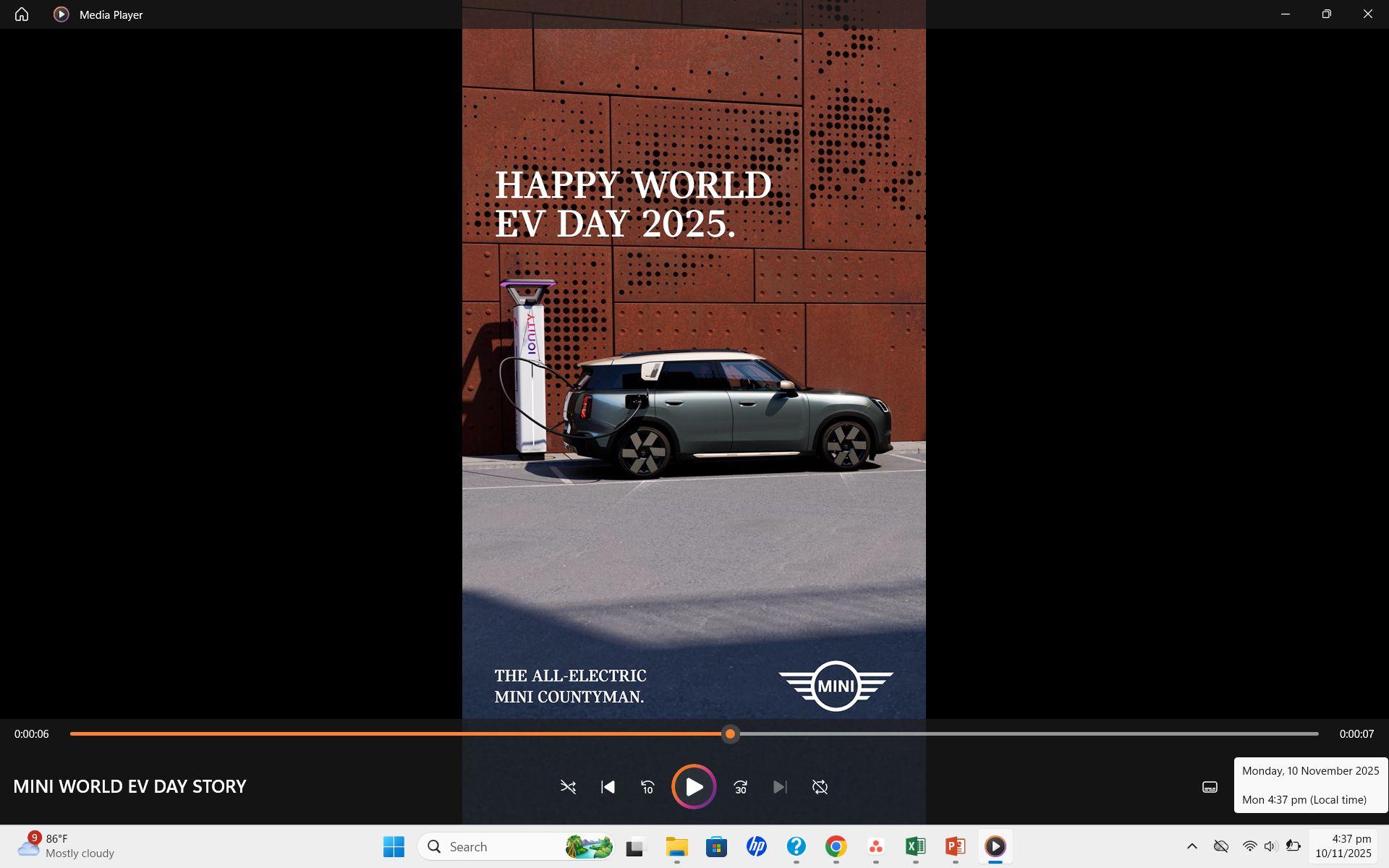Launch Google Chrome from taskbar
The image size is (1389, 868).
pos(836,846)
